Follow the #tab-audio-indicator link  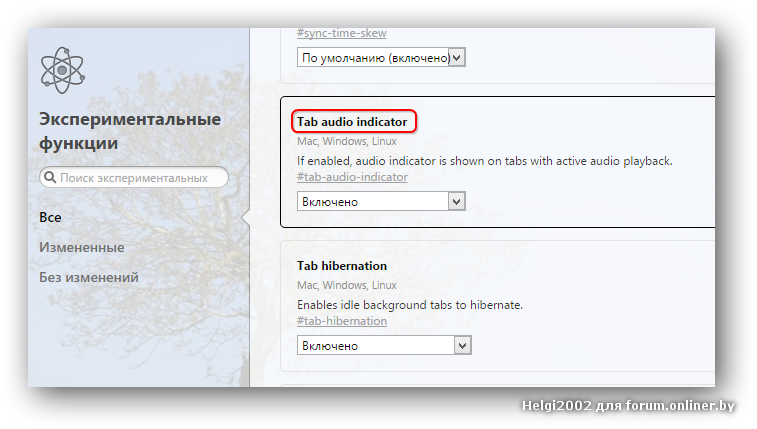(352, 177)
